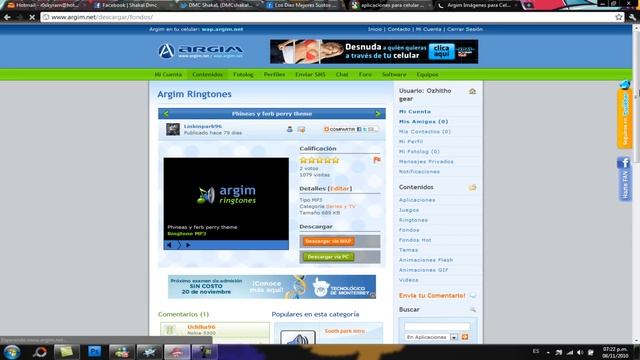Open the Contenidos menu item
This screenshot has height=360, width=640.
[x=207, y=75]
